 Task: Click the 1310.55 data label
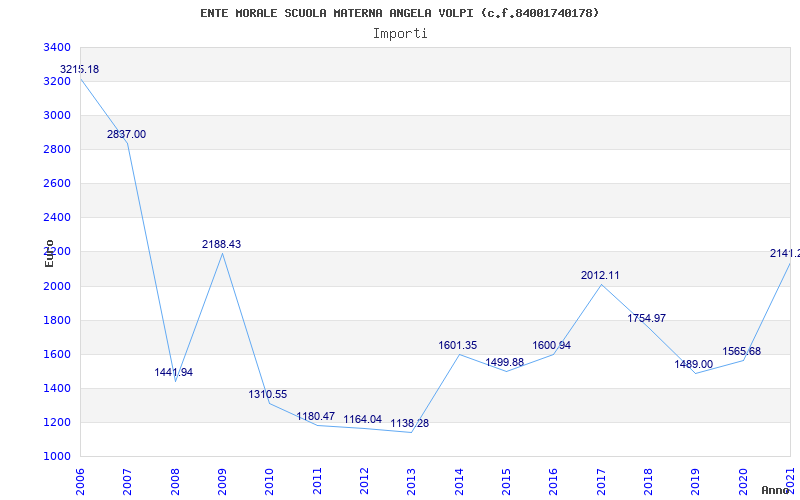[268, 394]
